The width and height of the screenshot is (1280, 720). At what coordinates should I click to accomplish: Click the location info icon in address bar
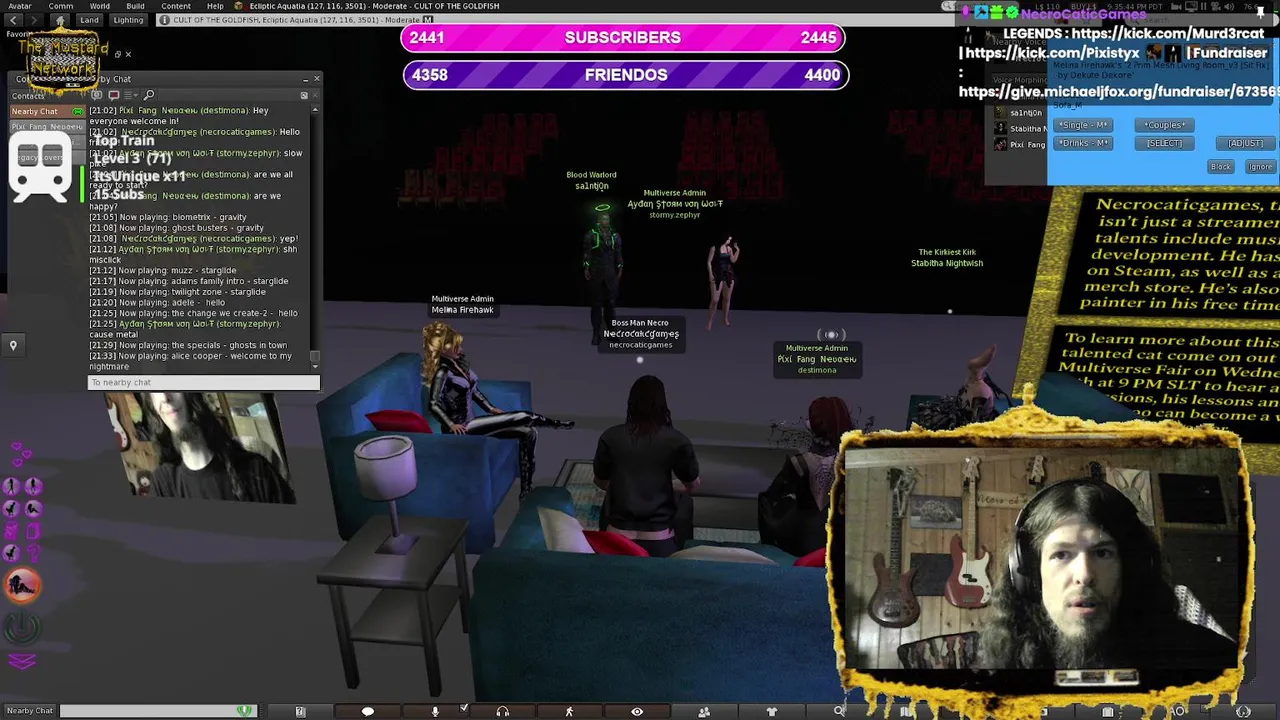tap(165, 20)
